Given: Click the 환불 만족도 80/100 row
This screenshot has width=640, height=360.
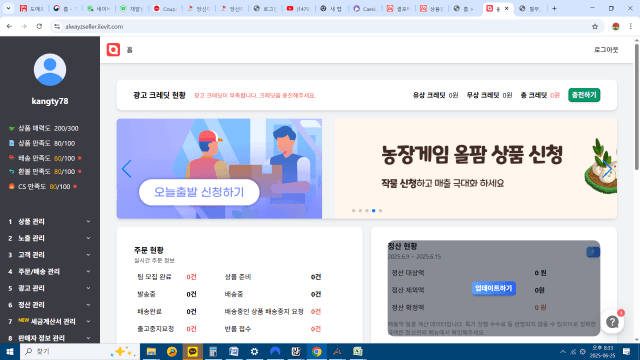Looking at the screenshot, I should click(x=45, y=172).
